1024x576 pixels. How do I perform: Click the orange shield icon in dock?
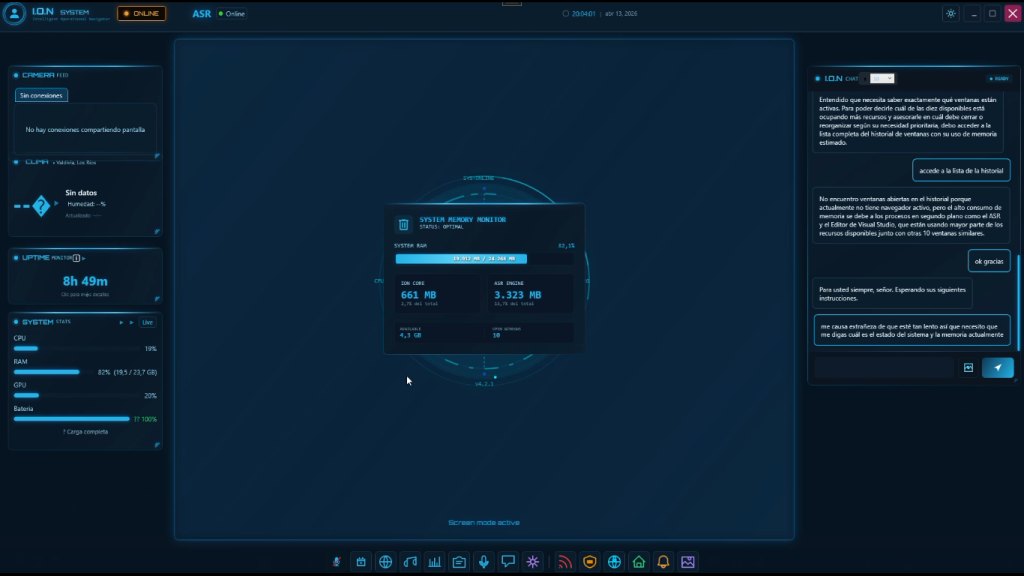[590, 562]
